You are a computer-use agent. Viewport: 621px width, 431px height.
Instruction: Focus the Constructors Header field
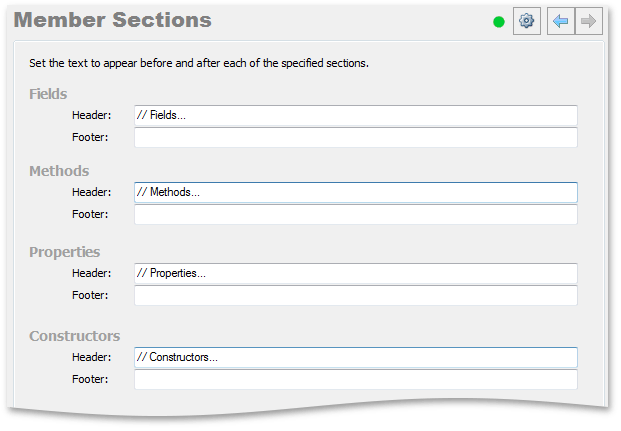point(356,357)
